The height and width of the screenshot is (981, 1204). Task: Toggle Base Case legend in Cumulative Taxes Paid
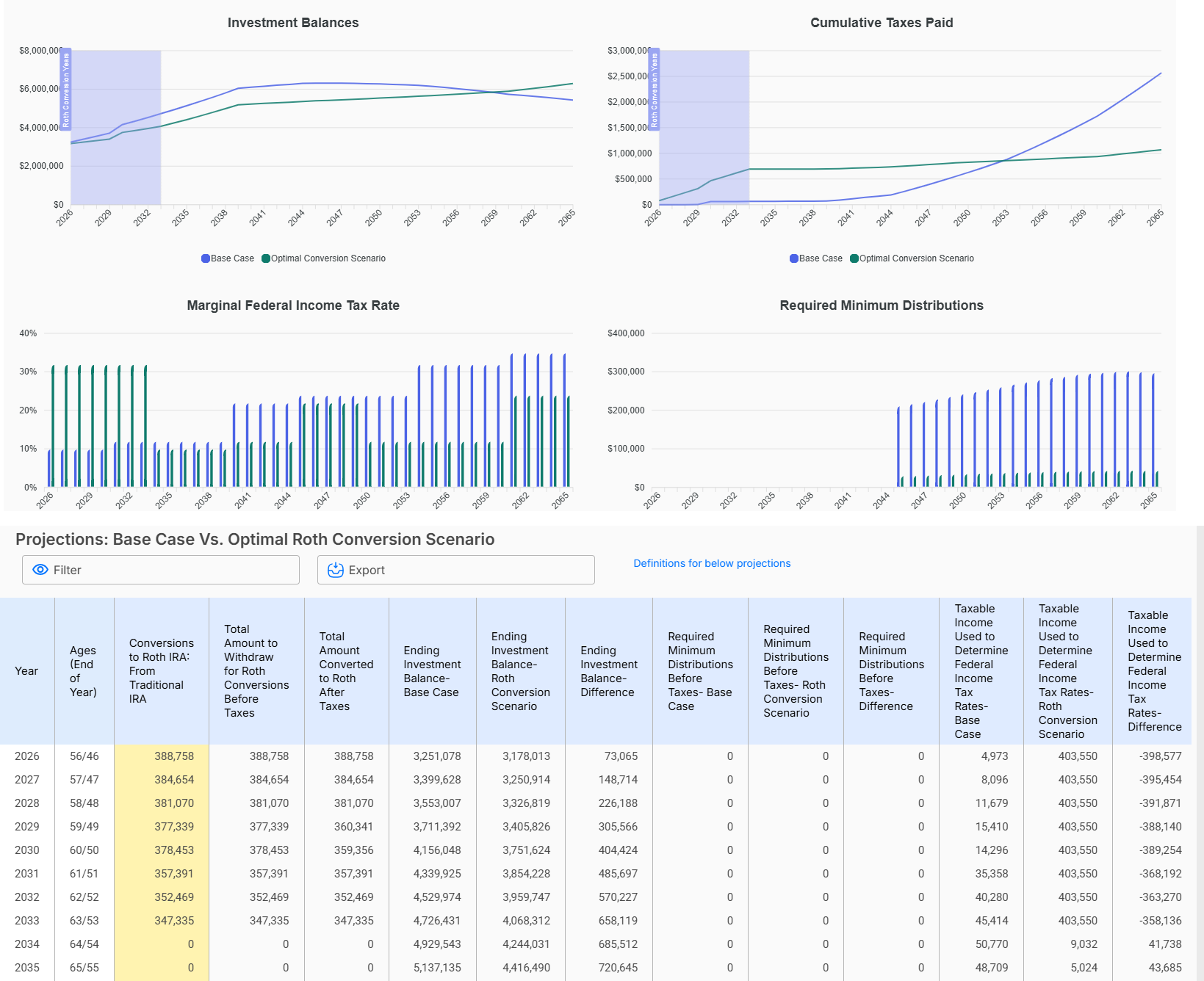pos(816,258)
